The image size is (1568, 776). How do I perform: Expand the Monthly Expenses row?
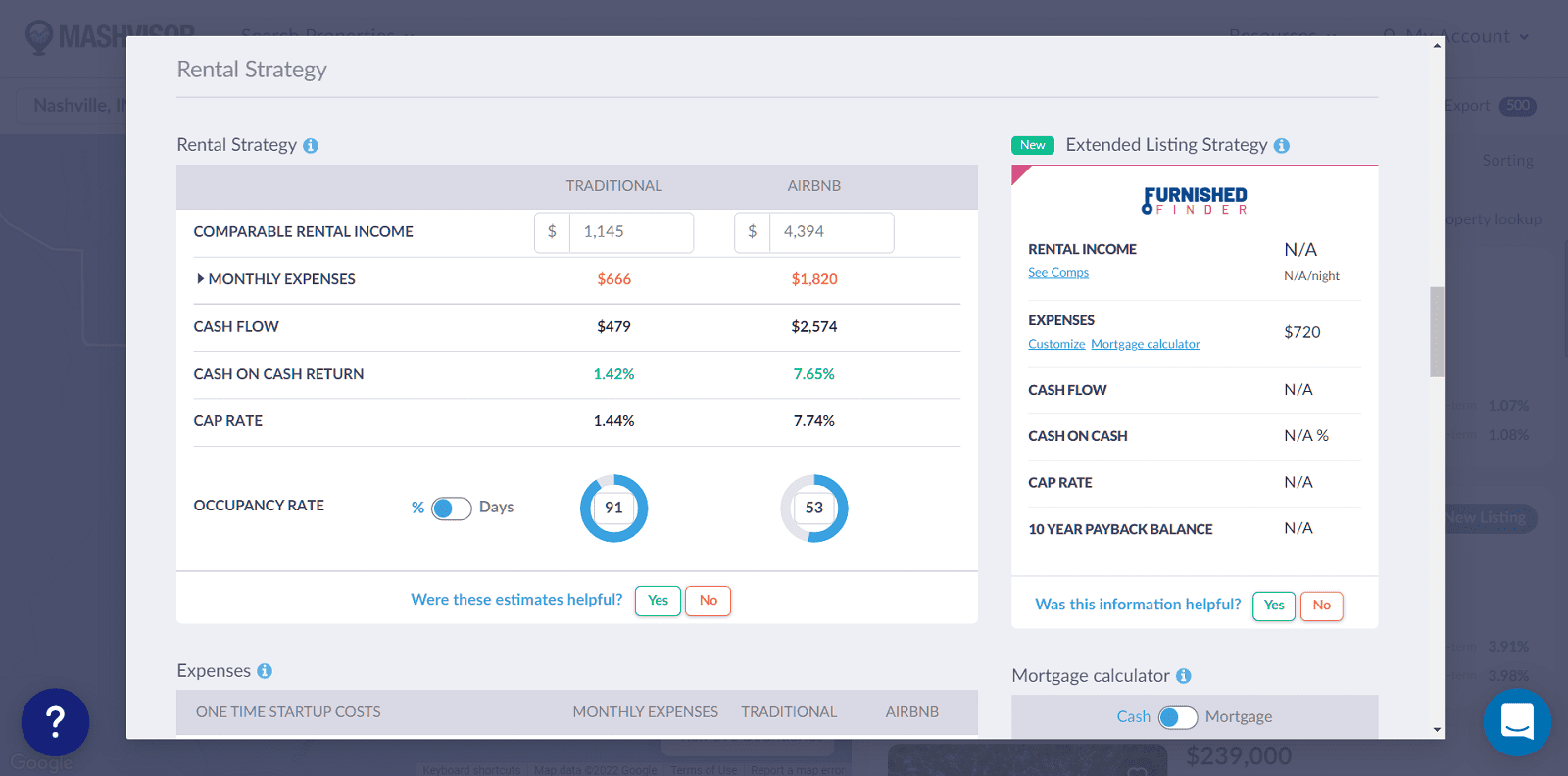click(201, 279)
